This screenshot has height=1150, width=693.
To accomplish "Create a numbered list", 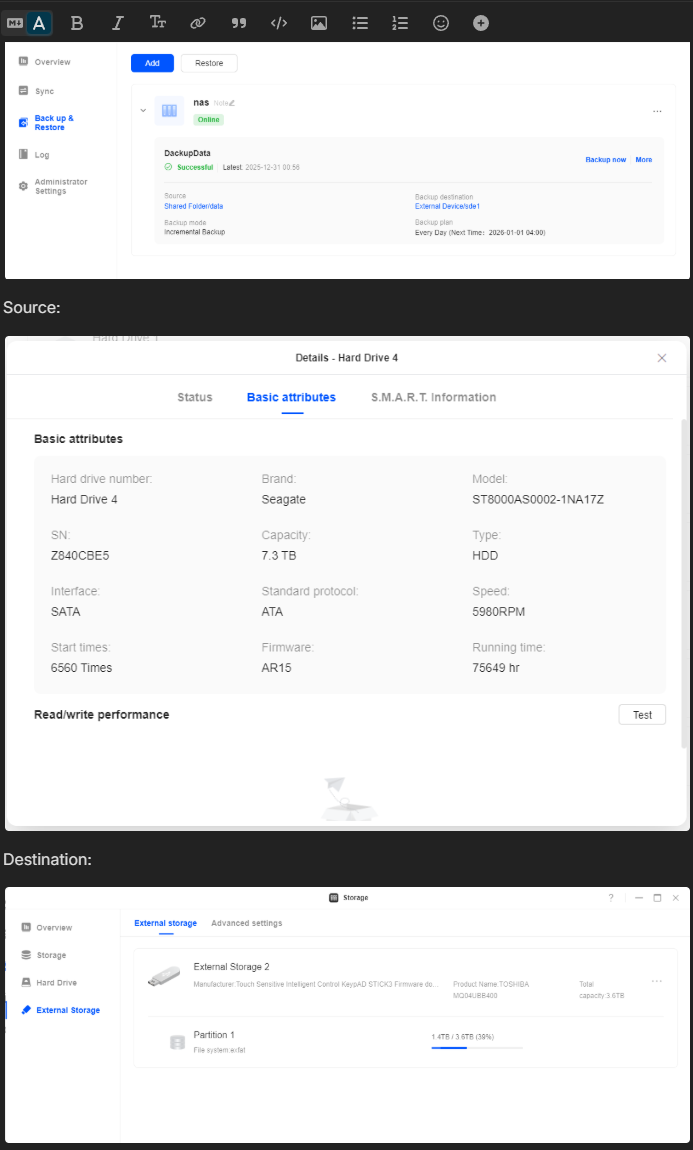I will 400,23.
